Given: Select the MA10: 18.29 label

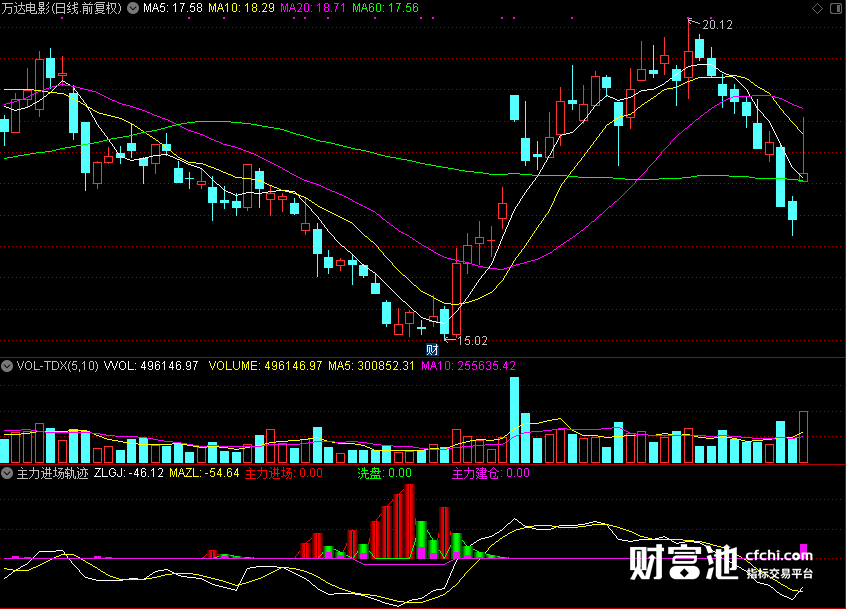Looking at the screenshot, I should [x=241, y=8].
